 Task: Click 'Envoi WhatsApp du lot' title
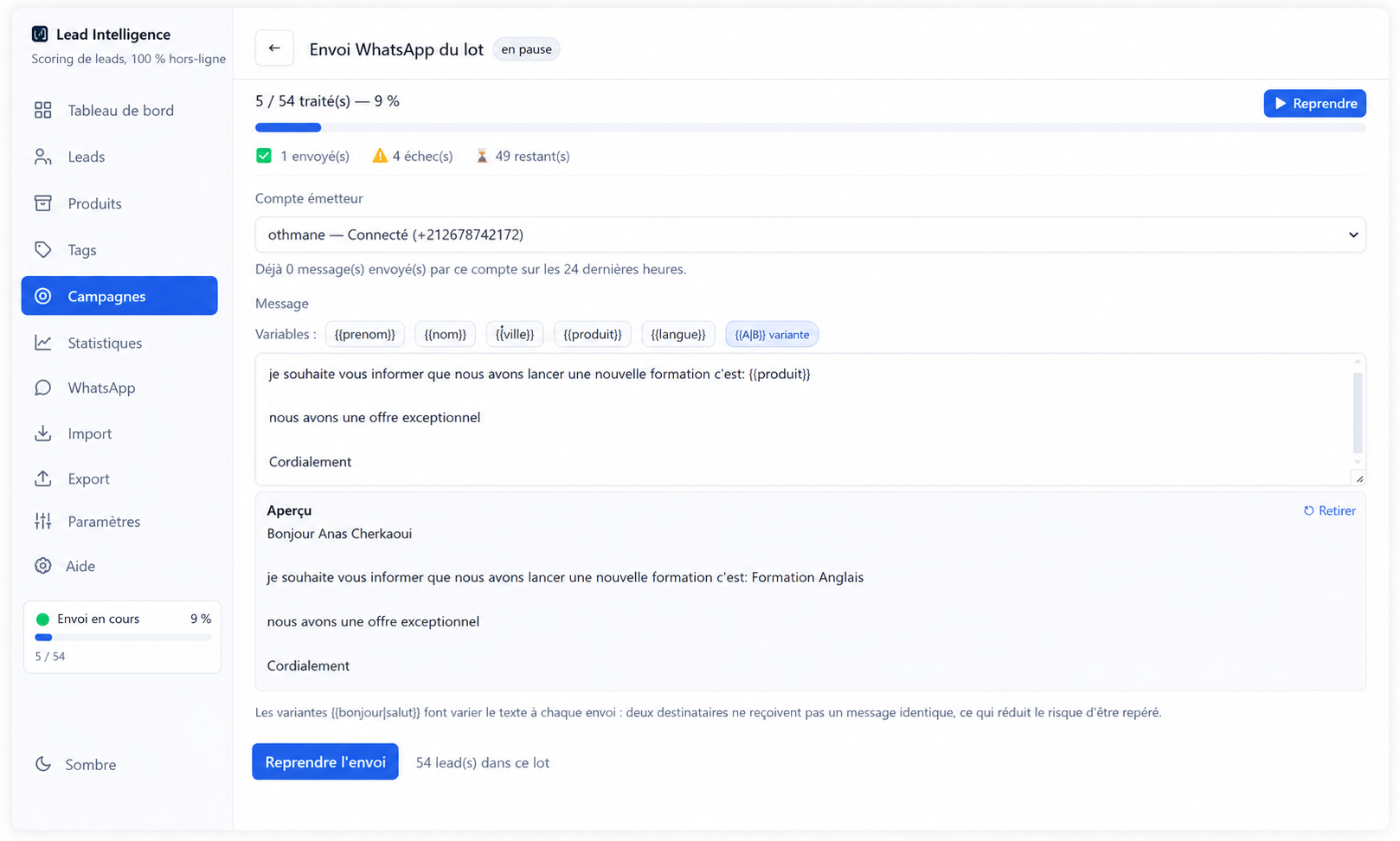coord(396,49)
